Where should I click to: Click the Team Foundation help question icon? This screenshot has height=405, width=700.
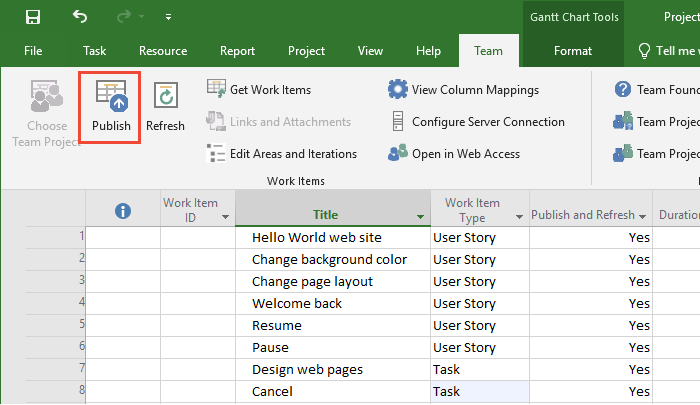(623, 89)
